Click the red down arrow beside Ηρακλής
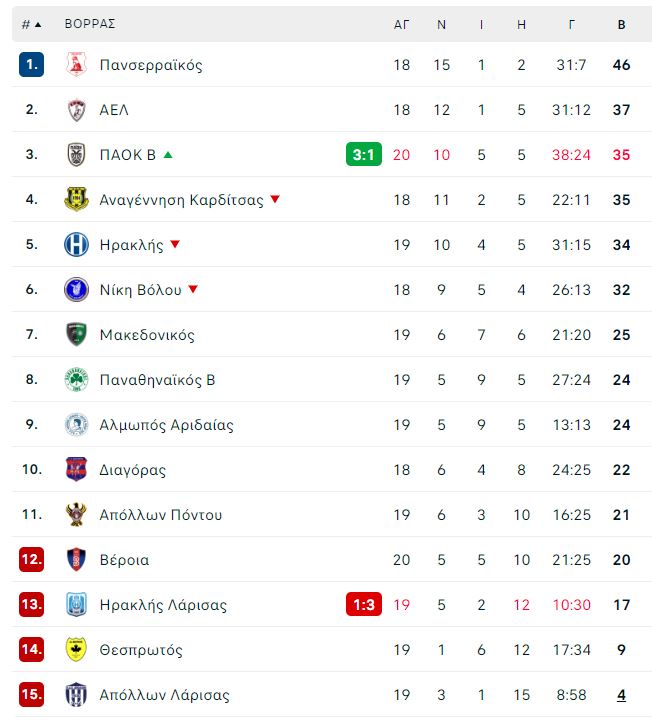This screenshot has width=652, height=723. (x=175, y=244)
